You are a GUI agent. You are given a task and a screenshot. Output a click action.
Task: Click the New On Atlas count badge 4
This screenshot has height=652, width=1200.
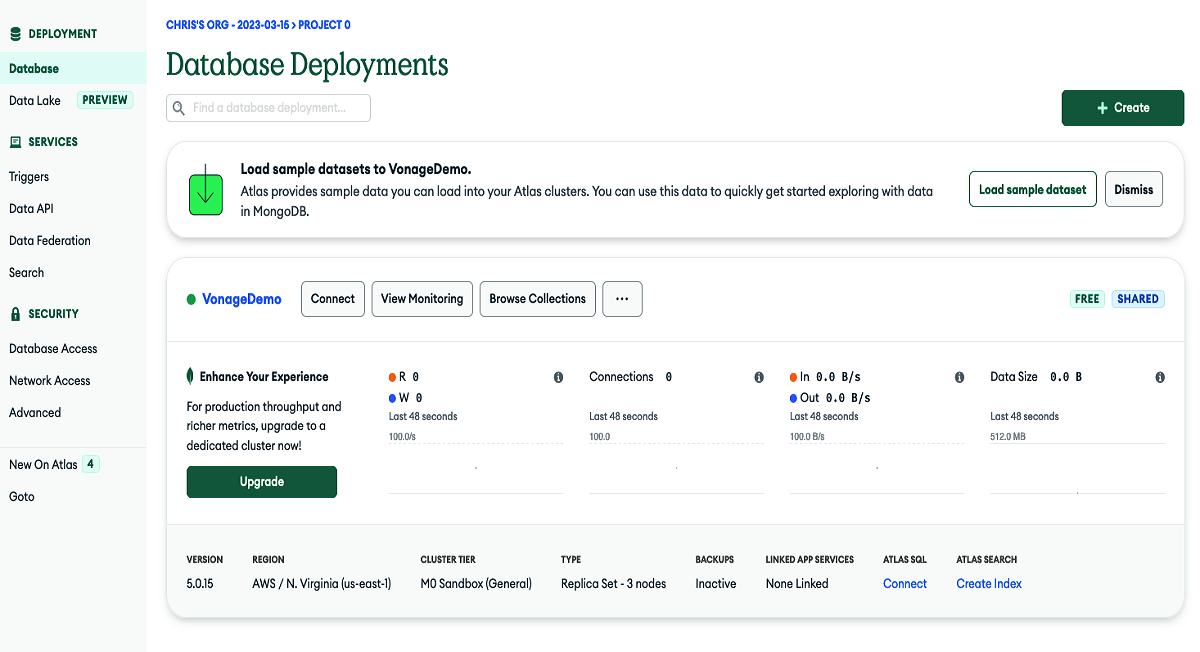90,464
